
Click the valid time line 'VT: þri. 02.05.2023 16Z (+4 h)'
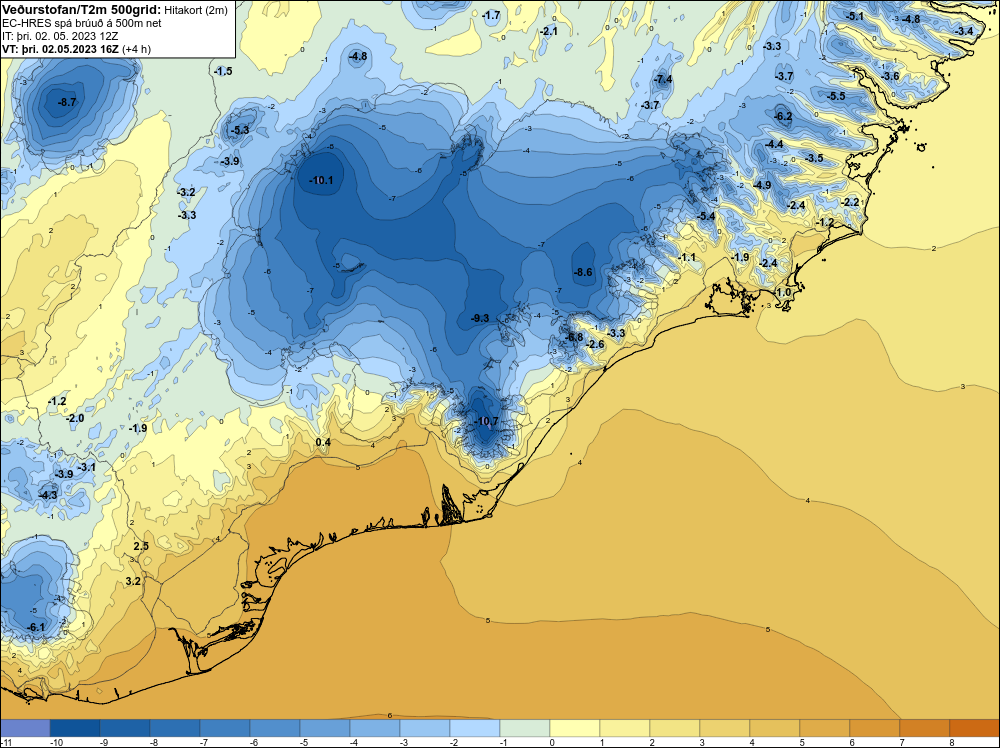point(77,48)
